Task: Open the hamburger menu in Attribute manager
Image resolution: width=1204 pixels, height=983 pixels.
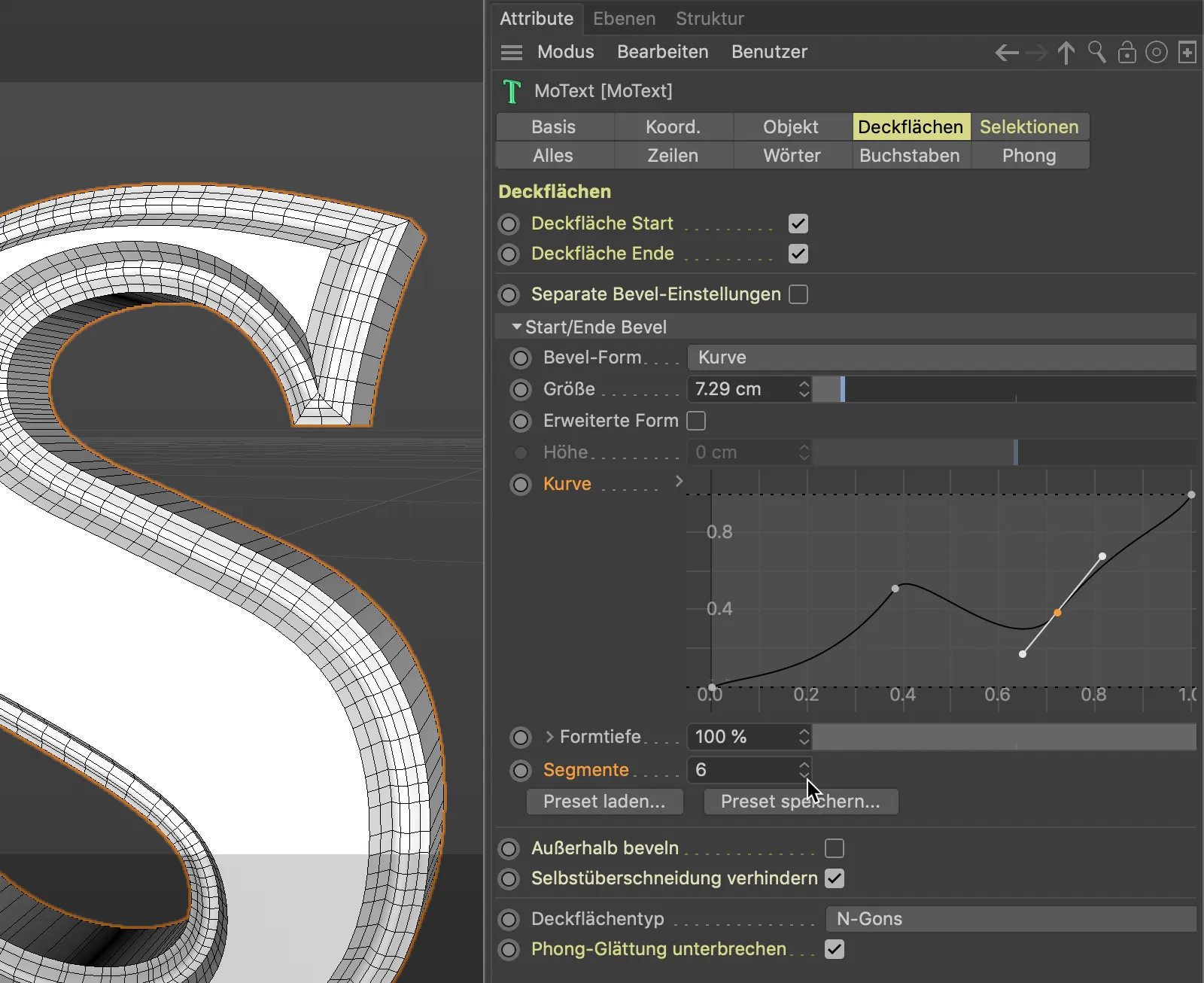Action: [x=512, y=53]
